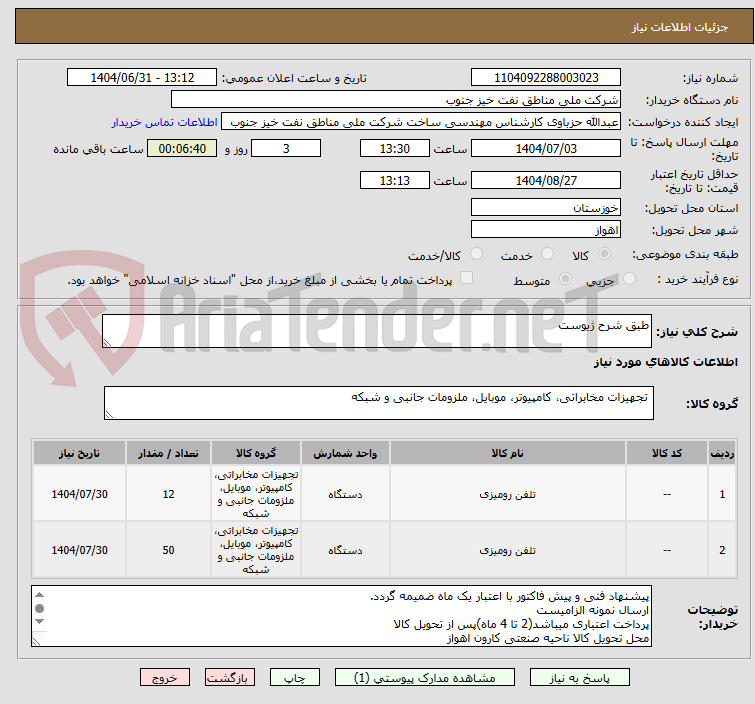Image resolution: width=755 pixels, height=704 pixels.
Task: Click the چاپ print button
Action: pos(295,678)
